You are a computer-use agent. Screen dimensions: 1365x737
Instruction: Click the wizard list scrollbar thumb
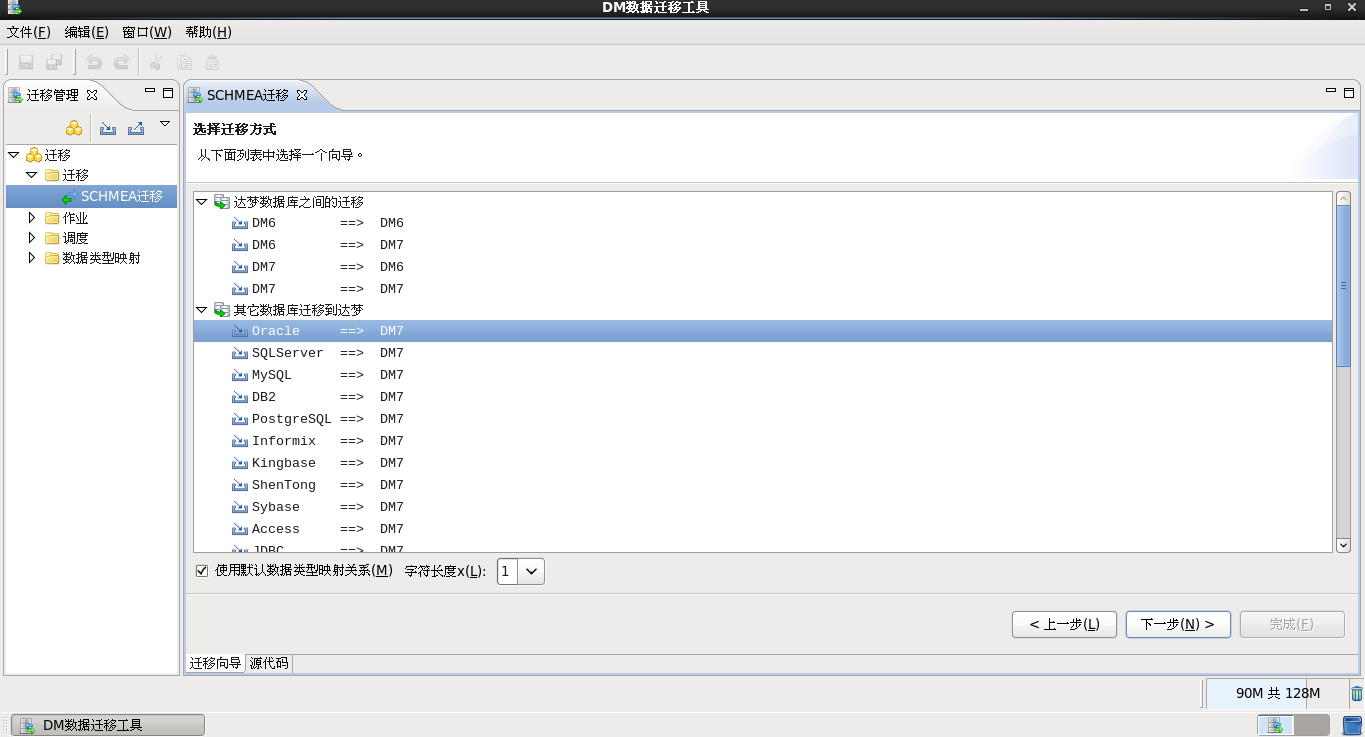(x=1343, y=285)
